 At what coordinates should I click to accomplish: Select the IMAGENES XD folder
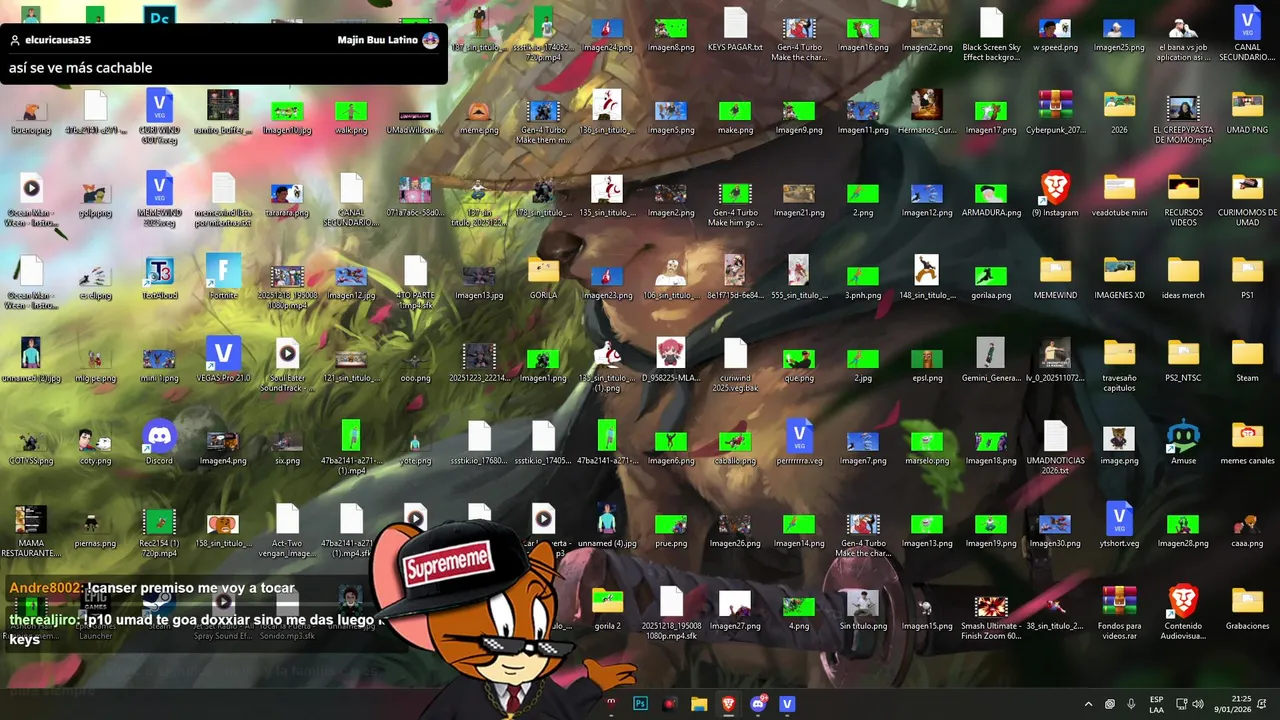click(1119, 277)
